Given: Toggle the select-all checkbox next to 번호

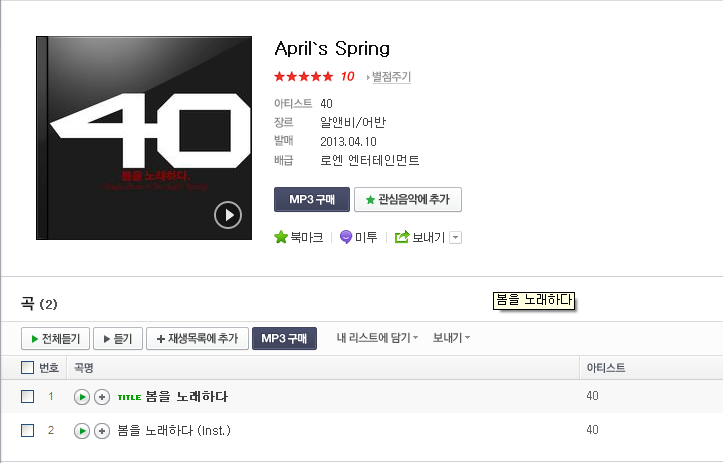Looking at the screenshot, I should pyautogui.click(x=28, y=368).
